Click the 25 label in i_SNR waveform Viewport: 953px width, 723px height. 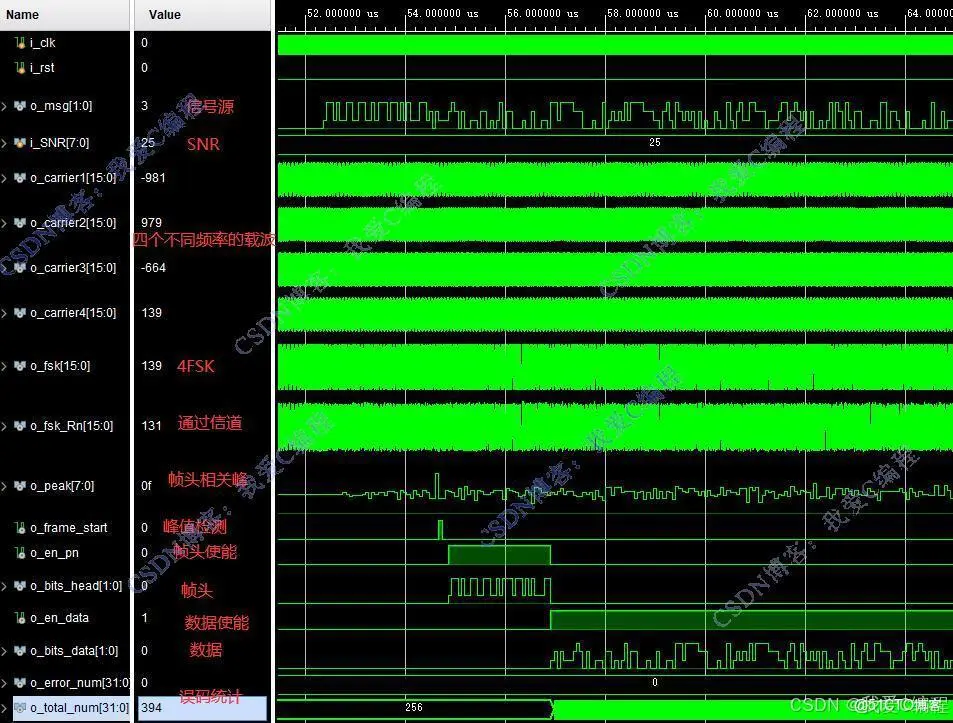pyautogui.click(x=655, y=142)
